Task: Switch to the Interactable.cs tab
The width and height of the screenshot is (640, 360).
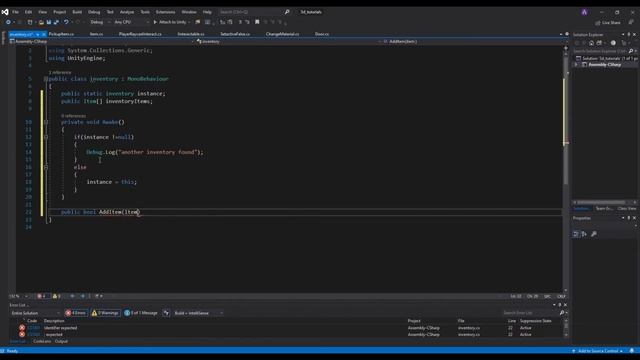Action: tap(191, 34)
